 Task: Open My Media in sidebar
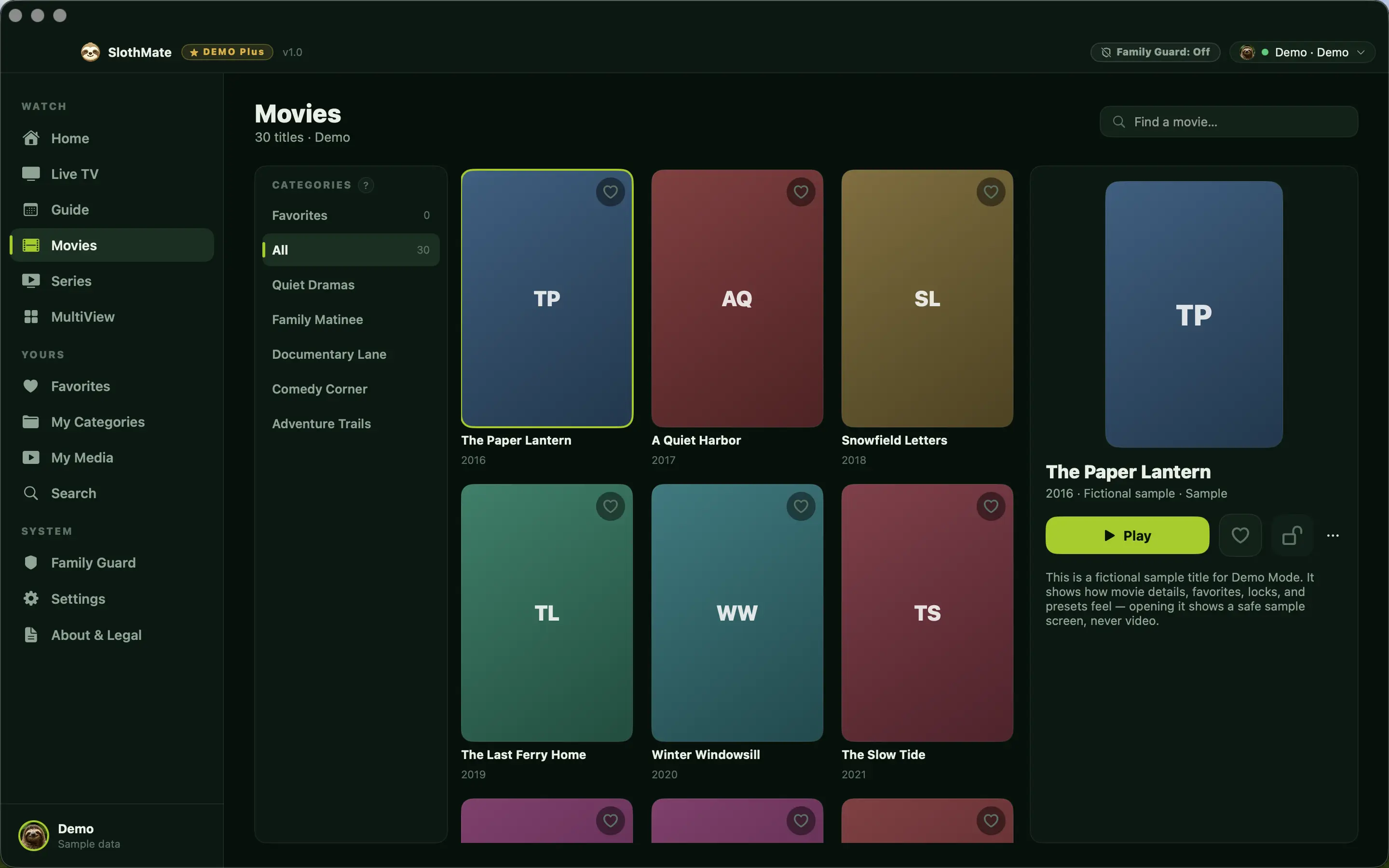click(x=112, y=458)
